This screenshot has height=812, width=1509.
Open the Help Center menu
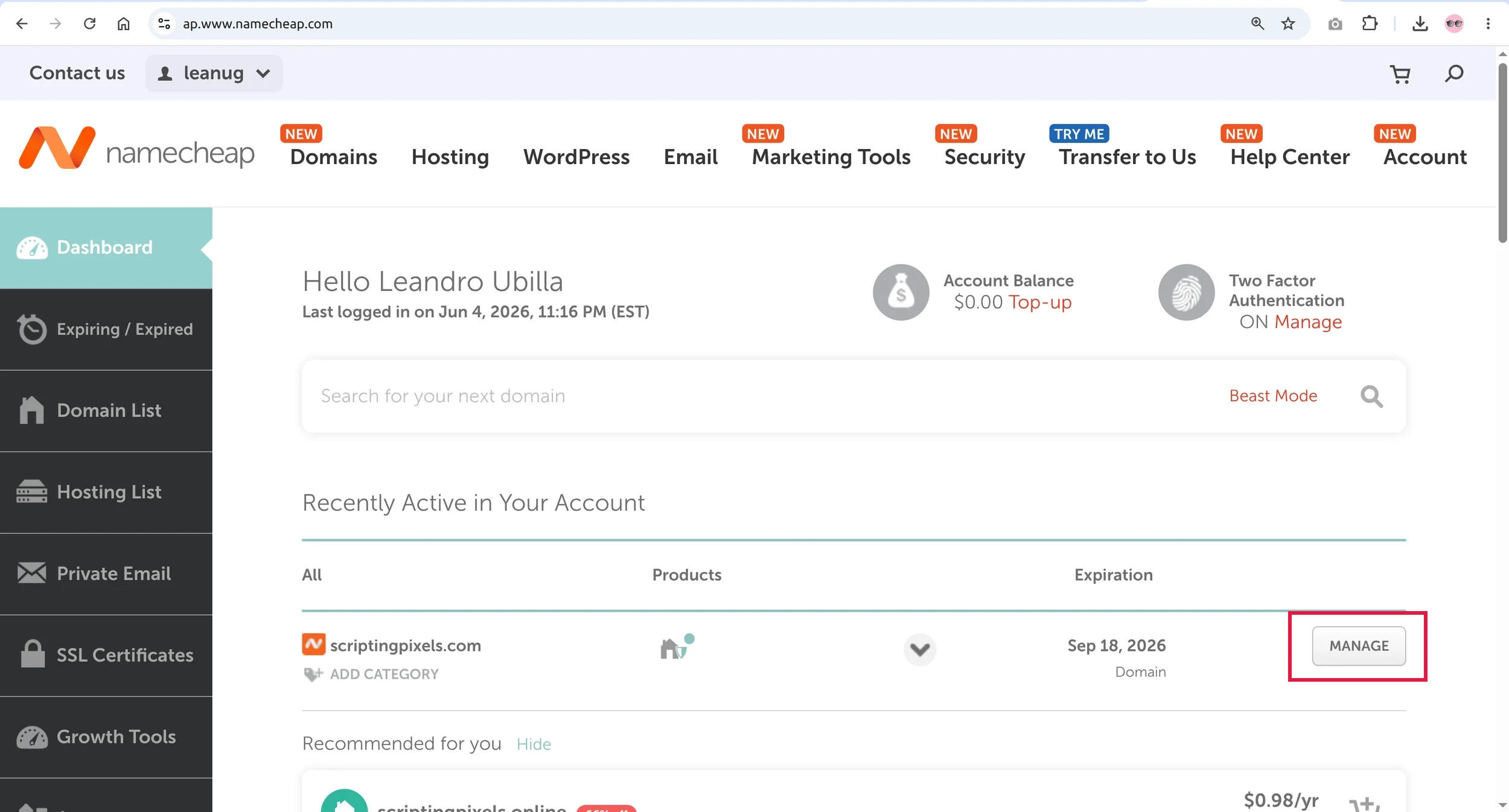coord(1290,157)
